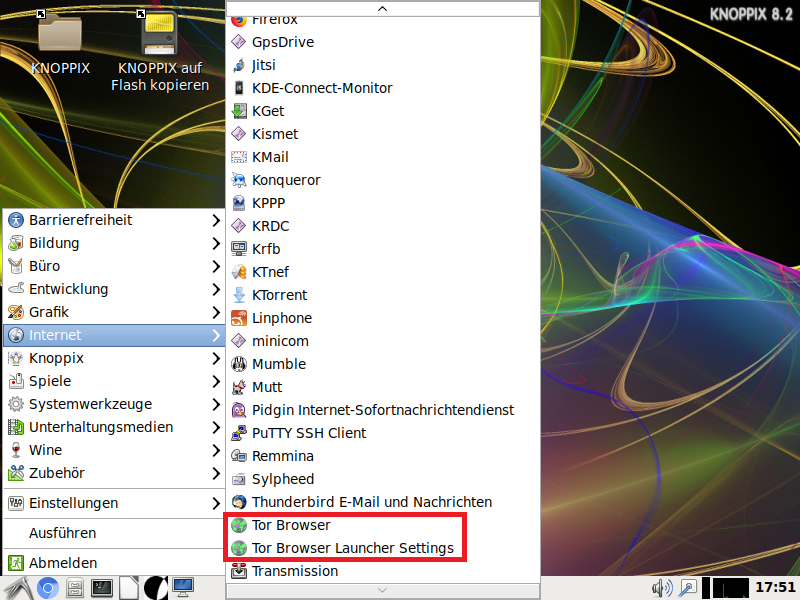Launch Tor Browser
The height and width of the screenshot is (600, 800).
click(x=383, y=524)
